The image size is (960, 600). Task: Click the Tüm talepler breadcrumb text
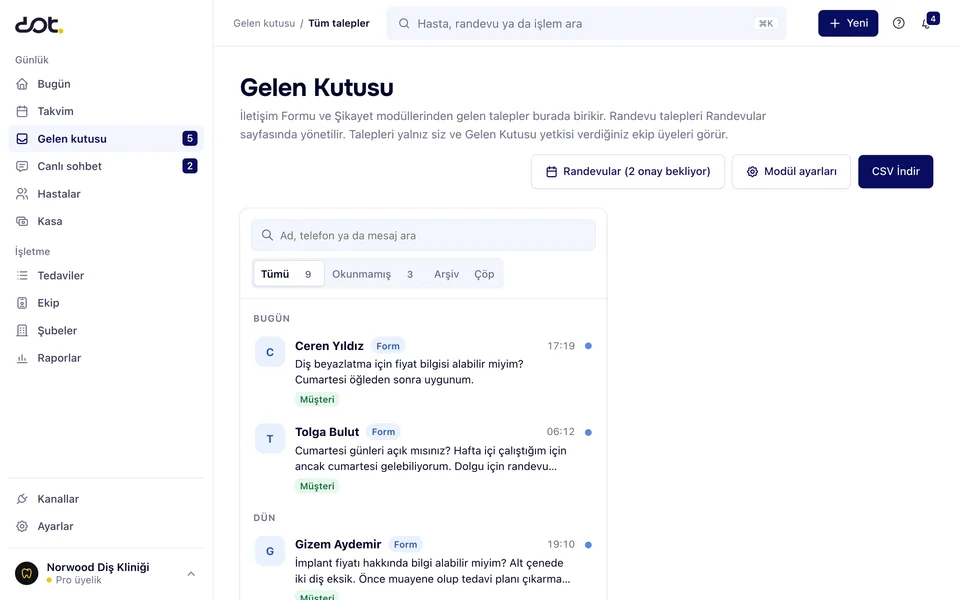[x=339, y=23]
